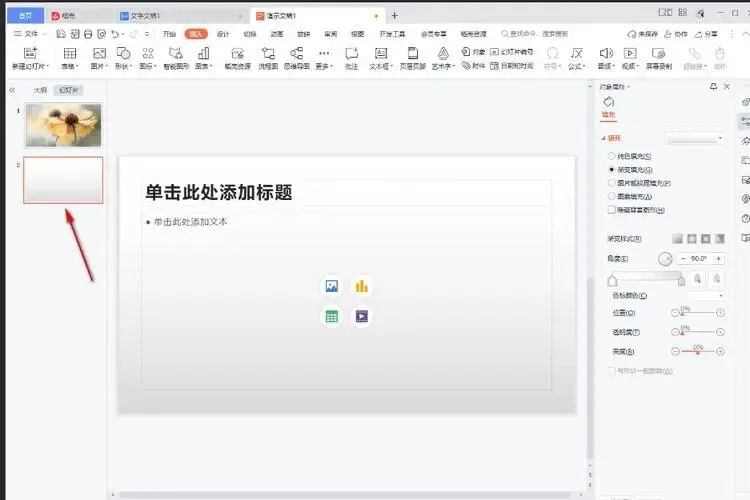Click the Undo arrow icon

[115, 34]
